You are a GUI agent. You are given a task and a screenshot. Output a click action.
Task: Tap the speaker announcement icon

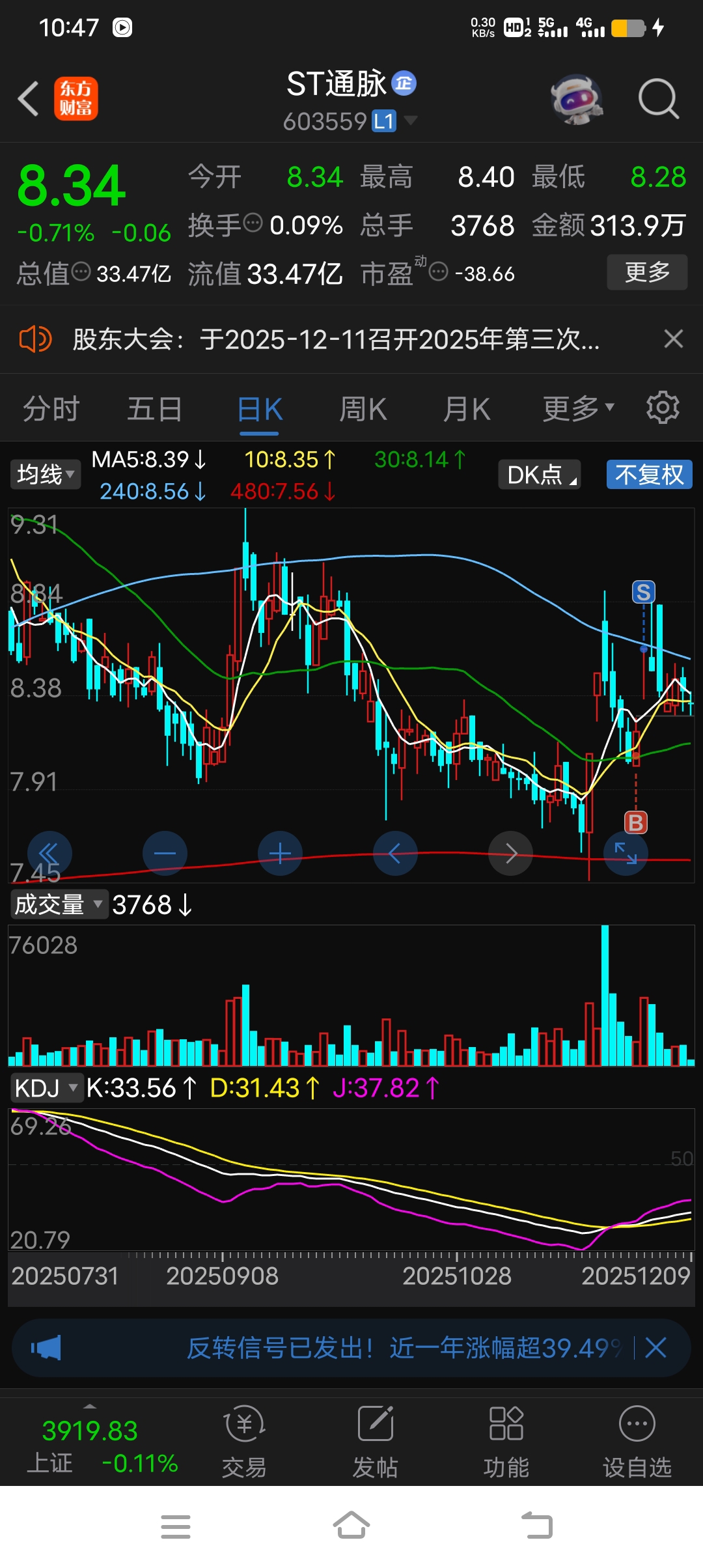35,339
